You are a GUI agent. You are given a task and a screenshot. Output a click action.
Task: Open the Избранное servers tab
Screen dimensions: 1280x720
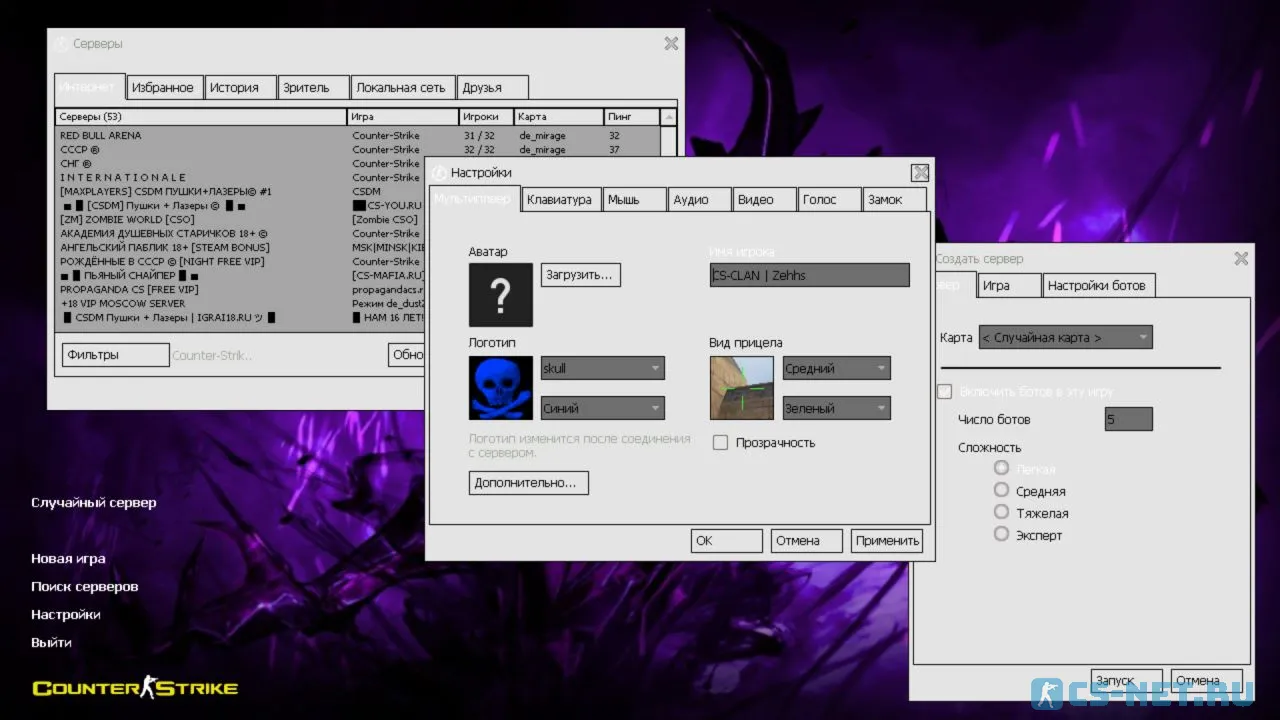pyautogui.click(x=162, y=87)
